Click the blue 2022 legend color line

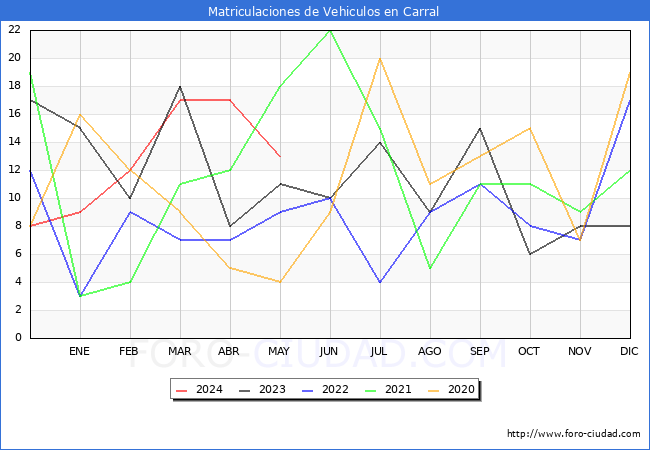pyautogui.click(x=308, y=390)
